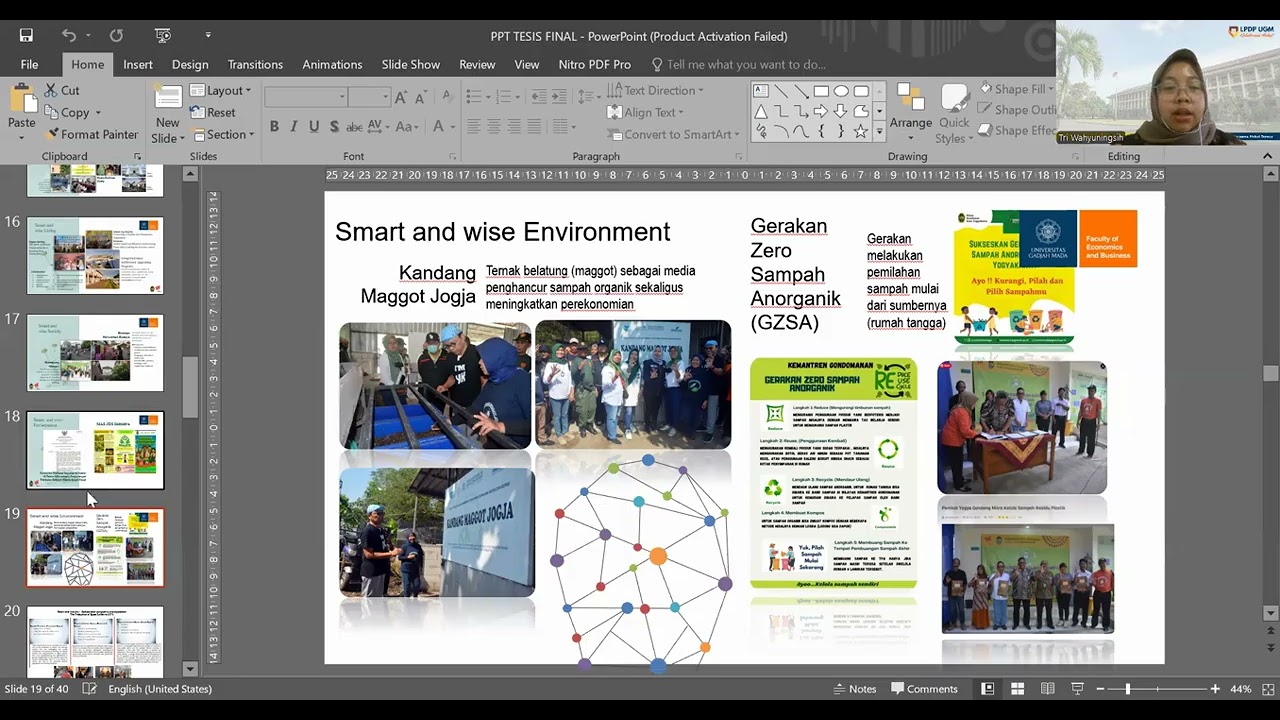Activate Format Painter
This screenshot has height=720, width=1280.
(92, 134)
